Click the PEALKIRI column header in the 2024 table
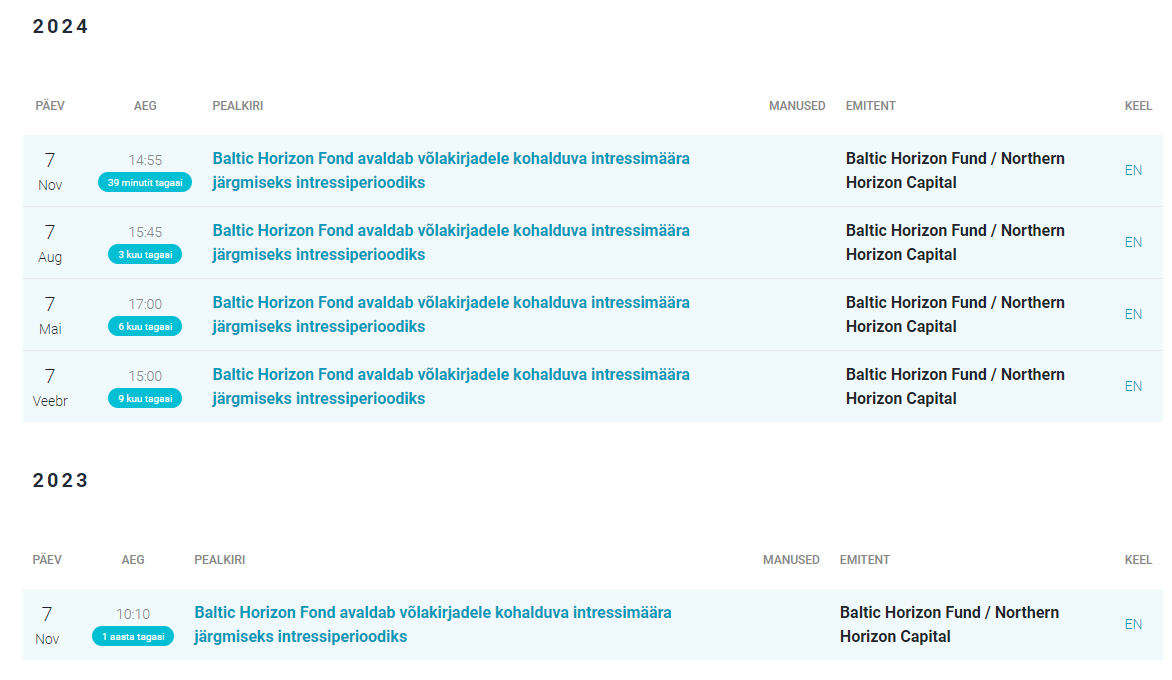 pos(237,106)
